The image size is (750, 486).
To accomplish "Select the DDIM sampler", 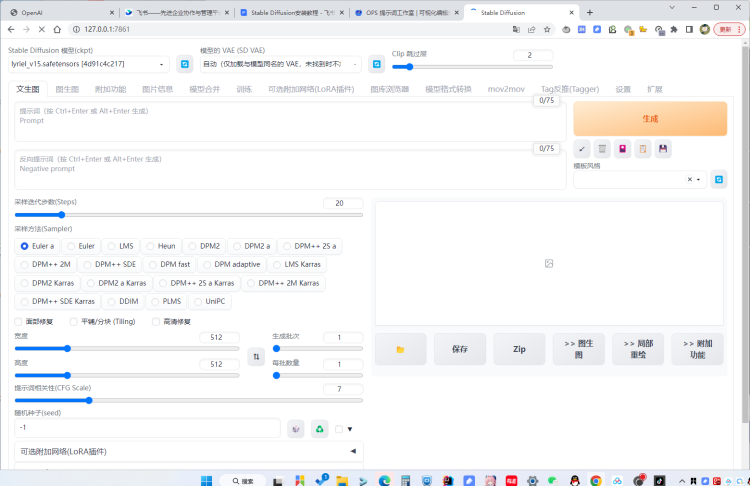I will click(123, 301).
